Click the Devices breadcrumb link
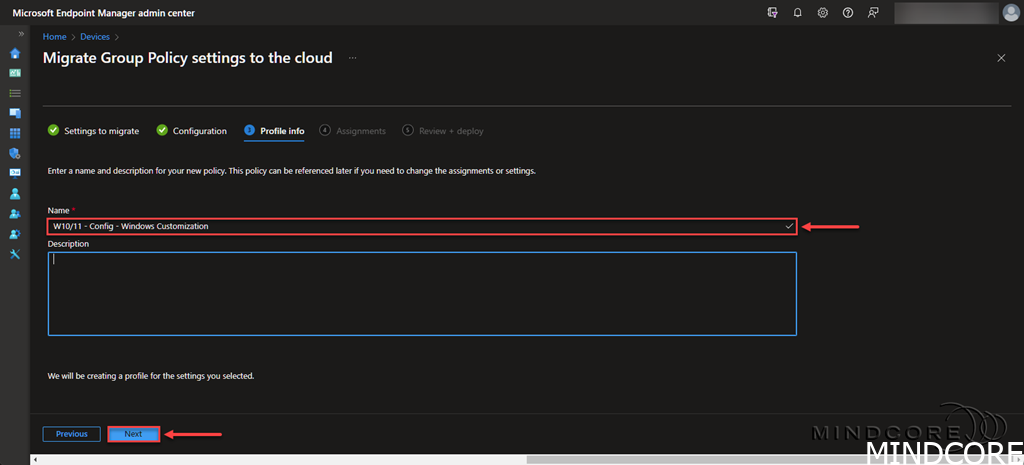 (95, 37)
